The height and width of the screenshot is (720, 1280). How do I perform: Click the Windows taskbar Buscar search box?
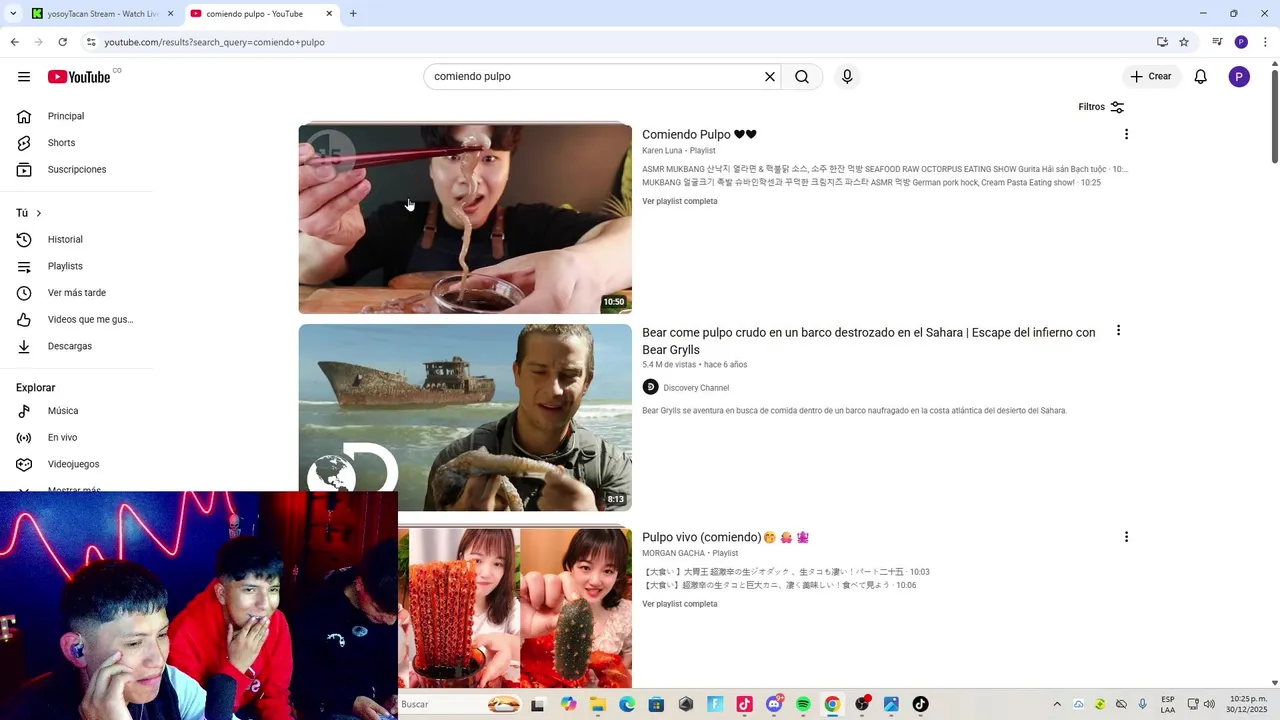[x=460, y=704]
